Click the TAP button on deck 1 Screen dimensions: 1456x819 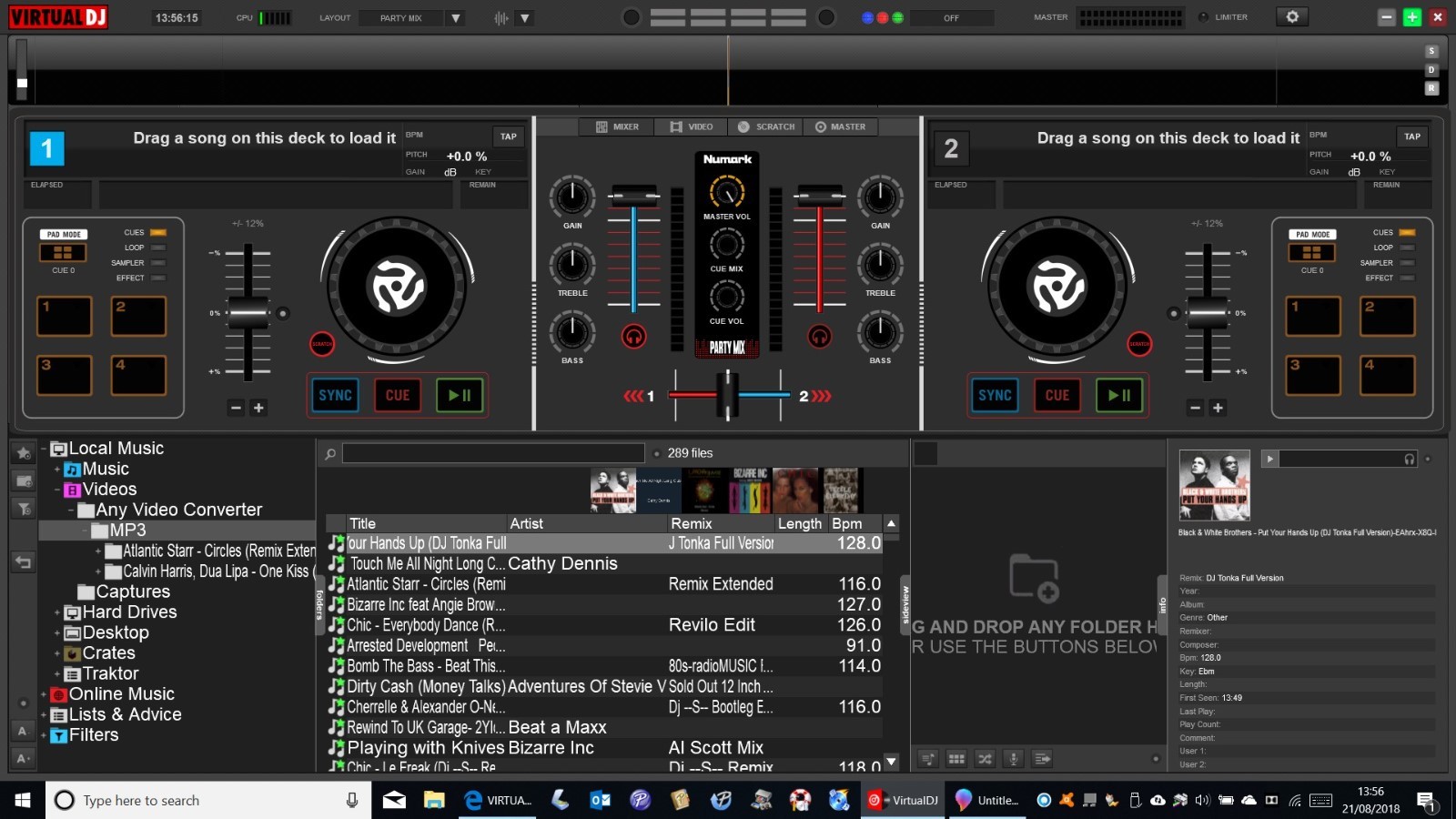508,136
